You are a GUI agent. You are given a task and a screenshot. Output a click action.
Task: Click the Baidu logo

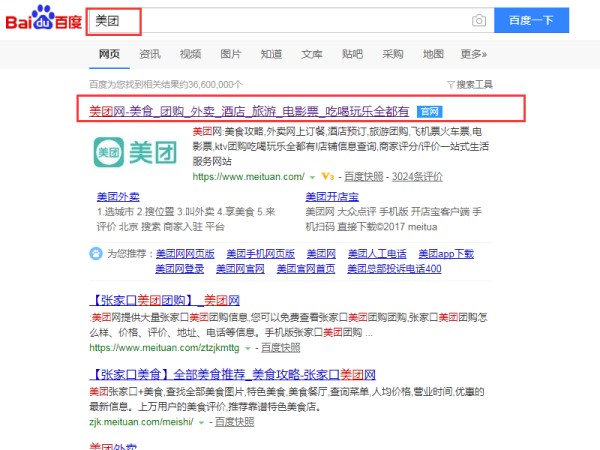click(x=41, y=20)
